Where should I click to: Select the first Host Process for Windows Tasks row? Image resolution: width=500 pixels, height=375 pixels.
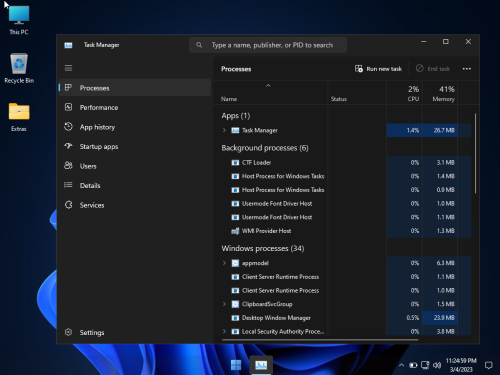pos(343,176)
